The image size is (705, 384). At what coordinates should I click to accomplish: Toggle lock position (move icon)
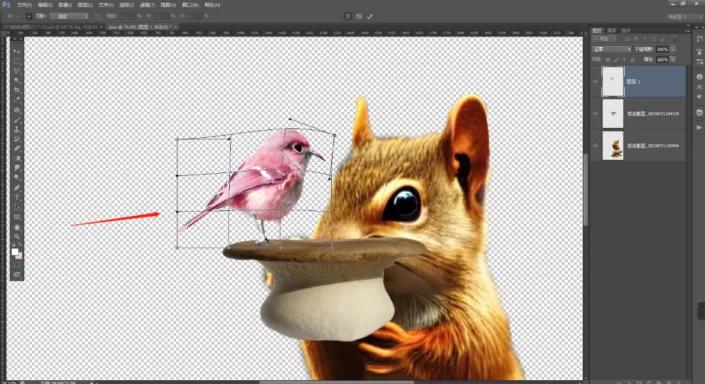[624, 59]
